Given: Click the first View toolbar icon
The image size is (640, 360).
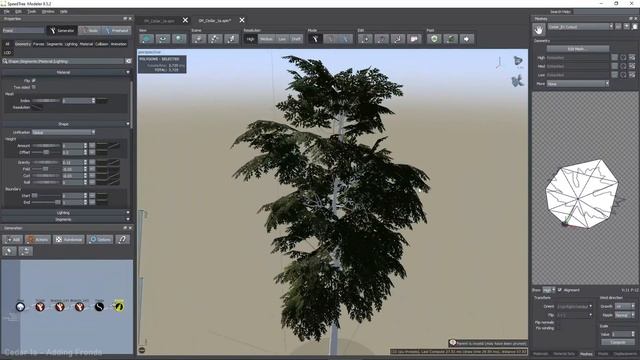Looking at the screenshot, I should (x=146, y=39).
